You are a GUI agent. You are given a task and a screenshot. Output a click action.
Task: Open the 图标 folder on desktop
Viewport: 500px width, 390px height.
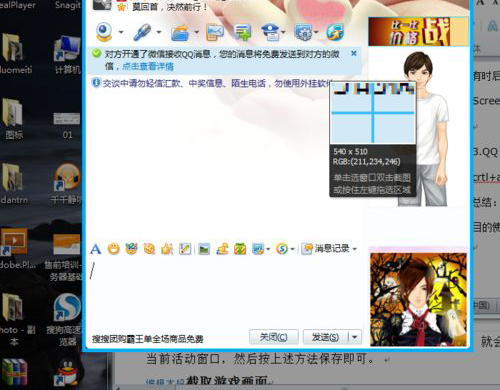(x=13, y=119)
